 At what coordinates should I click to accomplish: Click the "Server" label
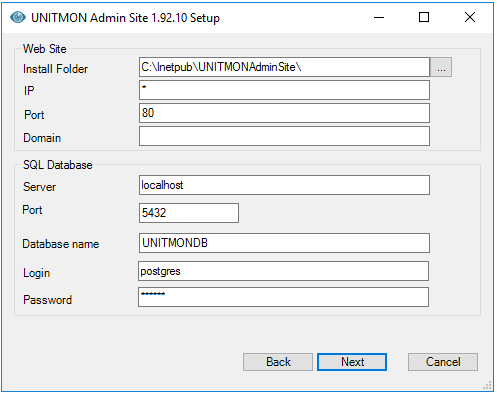pos(39,187)
